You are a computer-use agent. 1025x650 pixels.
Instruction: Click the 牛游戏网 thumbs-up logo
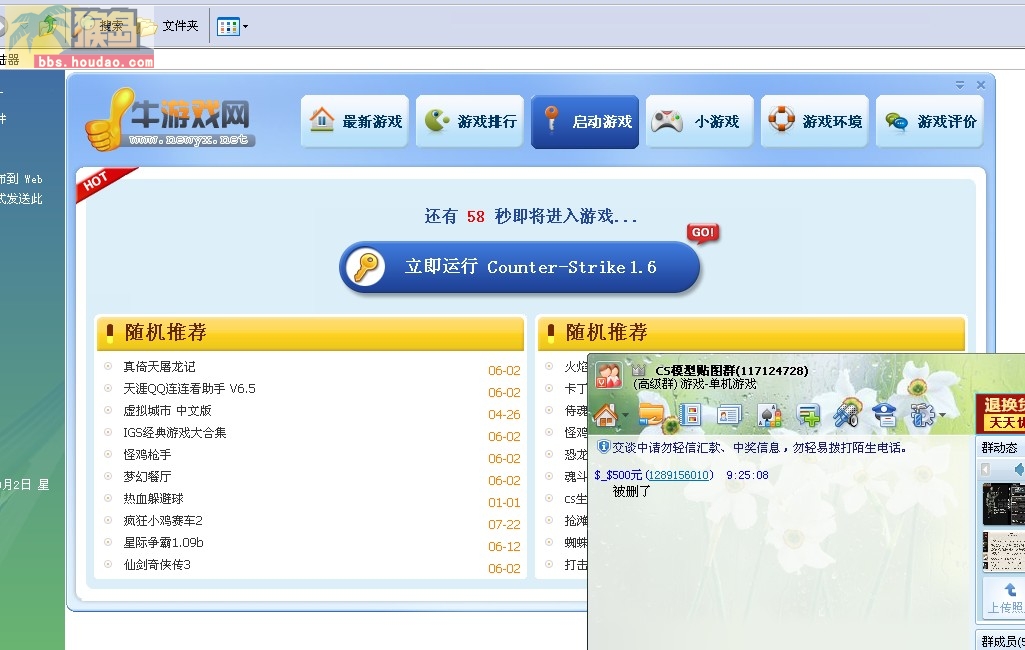tap(169, 119)
